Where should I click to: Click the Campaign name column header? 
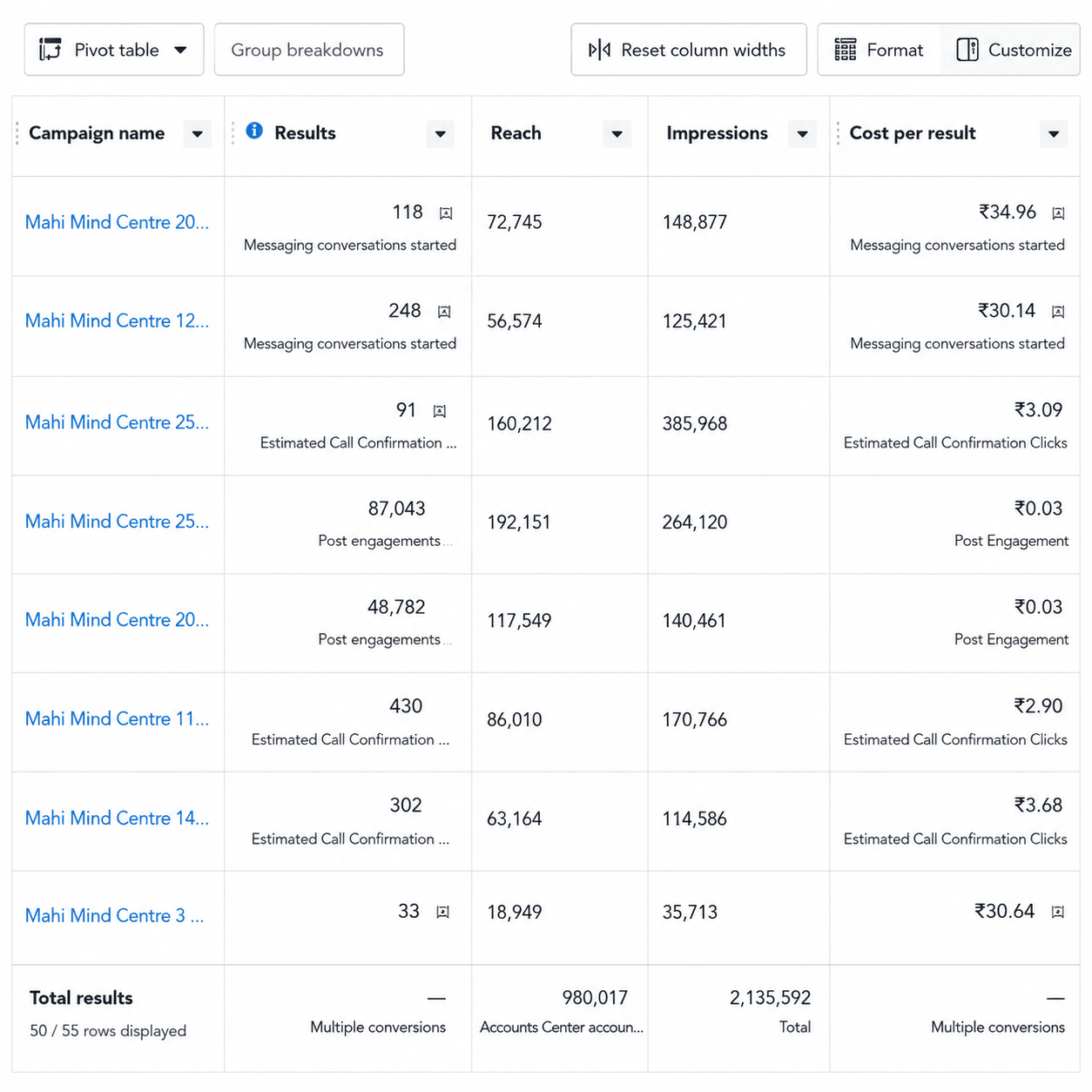[x=97, y=133]
